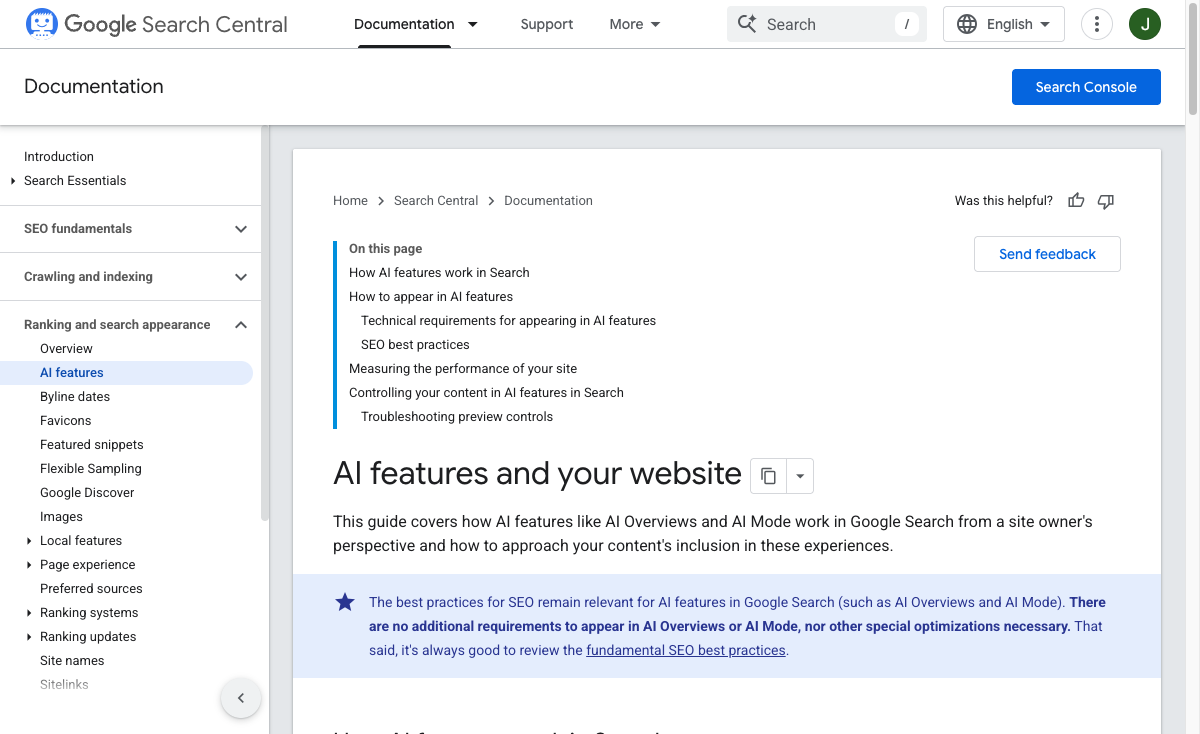
Task: Switch to the Documentation tab
Action: [404, 24]
